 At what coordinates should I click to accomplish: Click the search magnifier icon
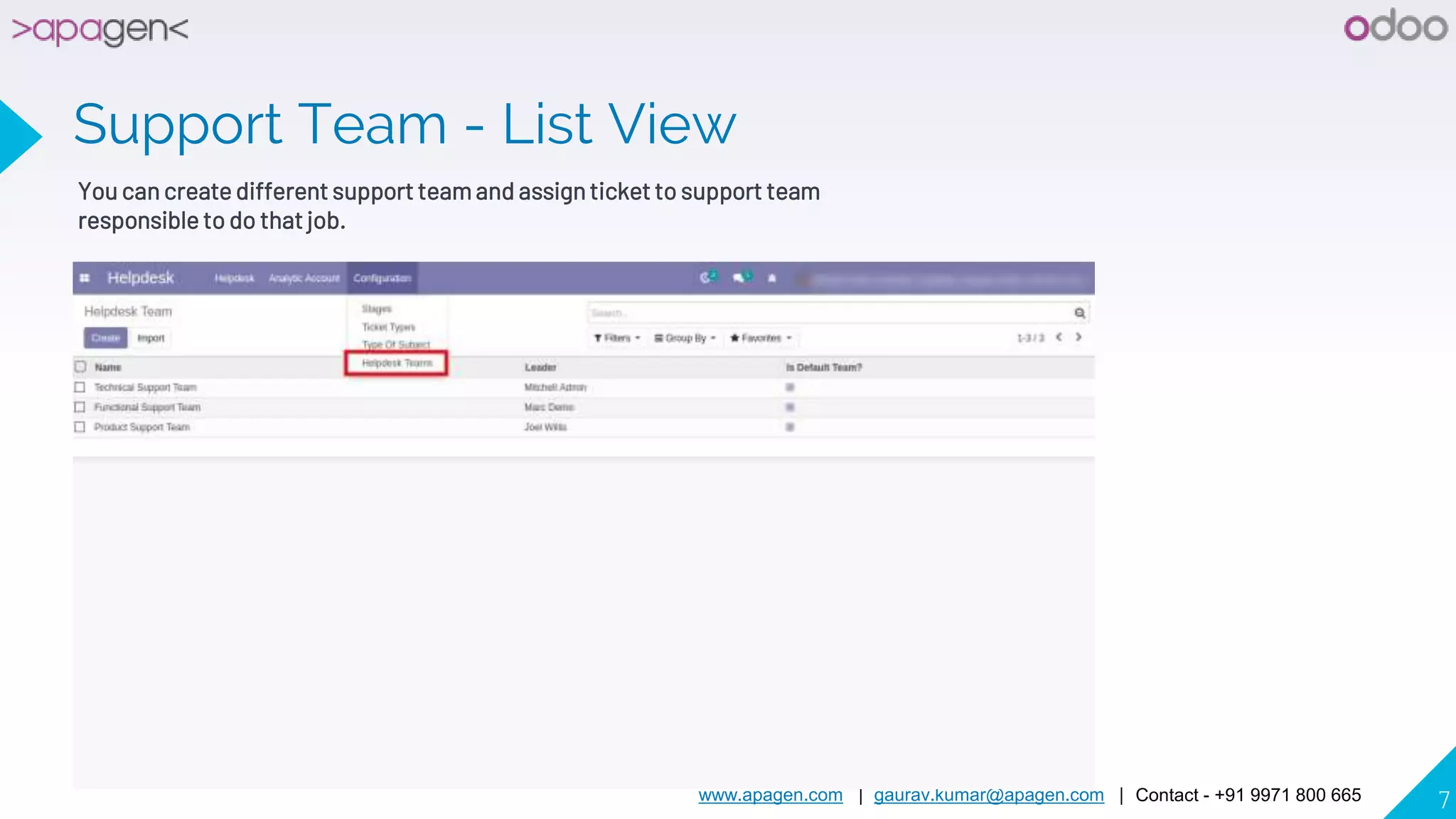[1079, 313]
